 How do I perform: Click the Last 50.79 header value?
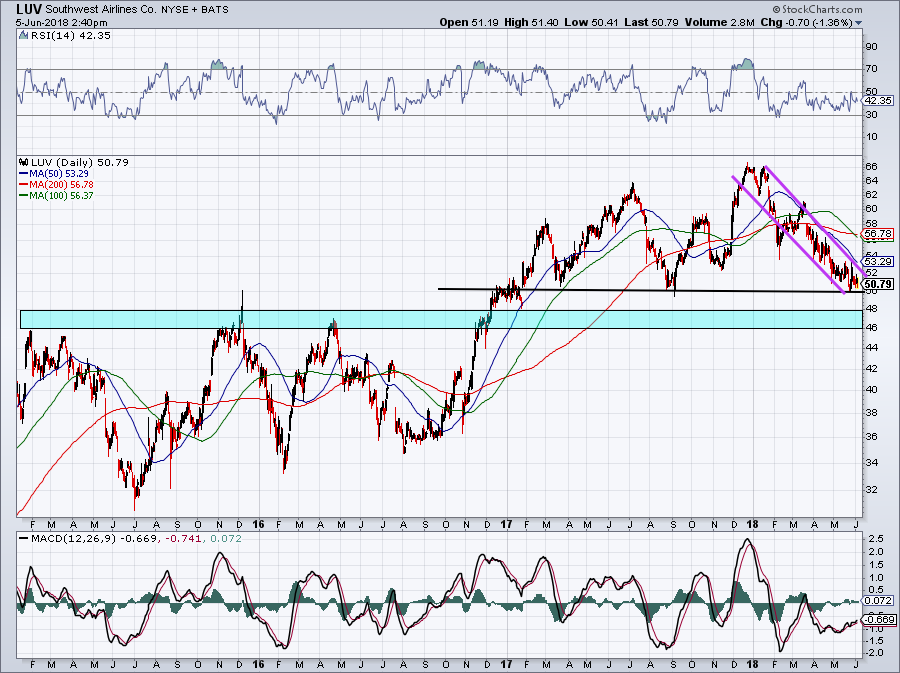[651, 22]
